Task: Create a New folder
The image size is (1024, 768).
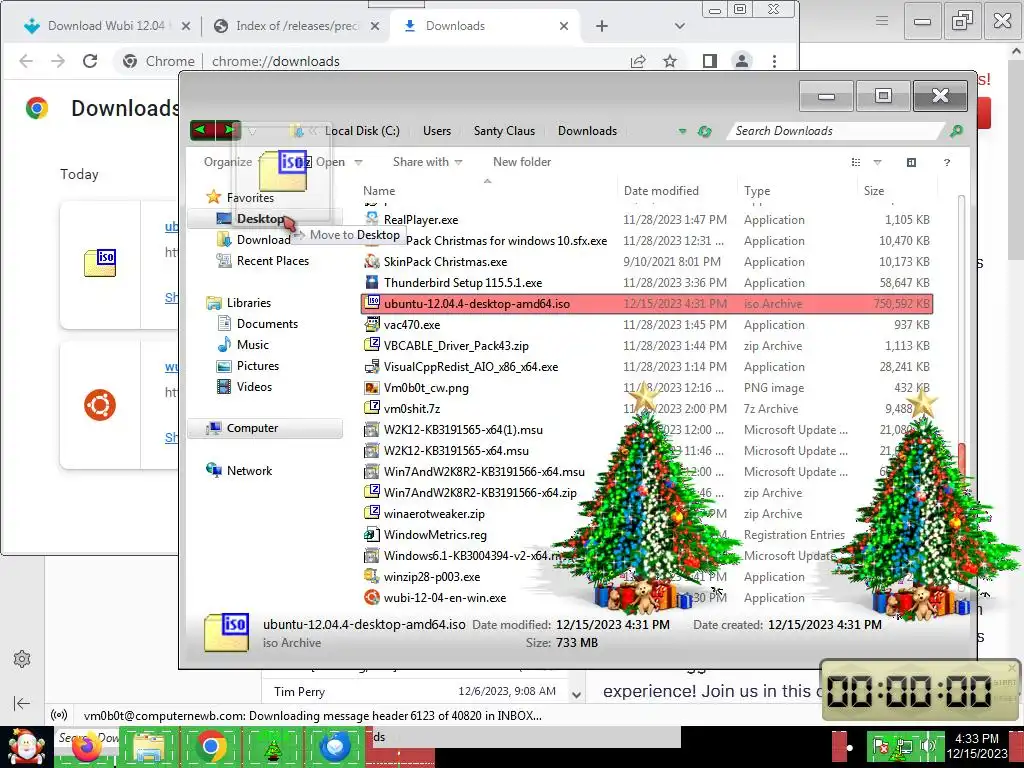Action: (522, 162)
